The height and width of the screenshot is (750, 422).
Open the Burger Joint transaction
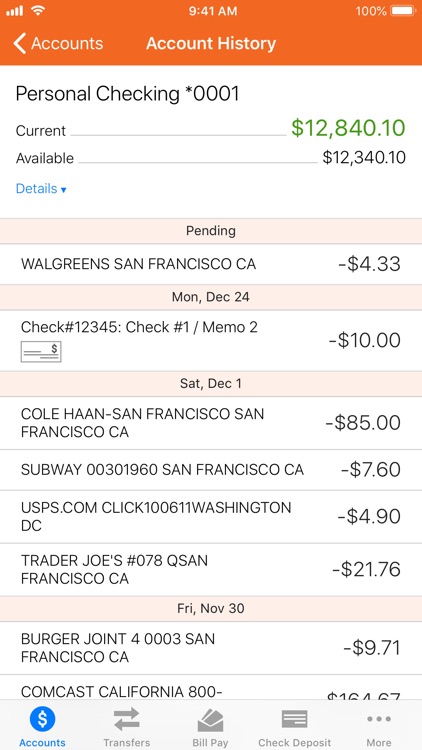click(x=211, y=648)
